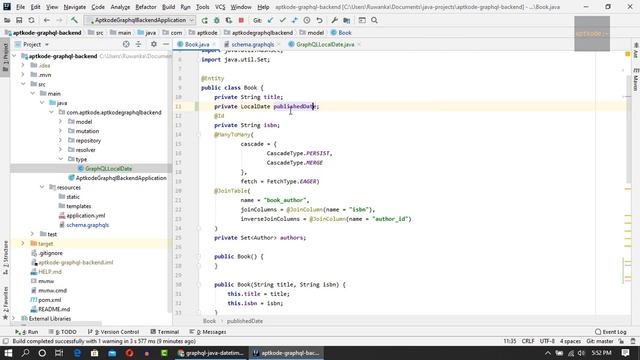
Task: Open Project panel gear settings
Action: click(x=153, y=44)
